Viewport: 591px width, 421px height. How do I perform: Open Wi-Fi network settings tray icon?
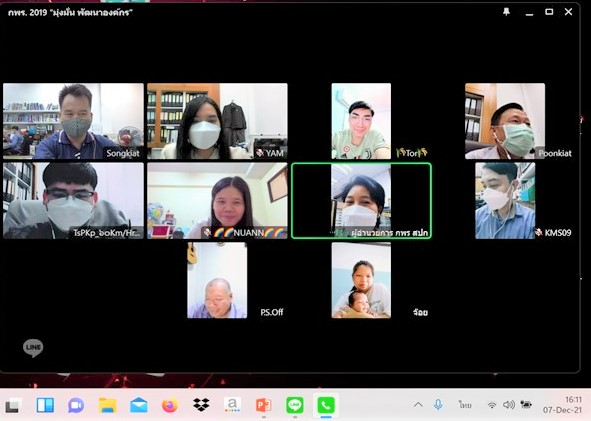(491, 405)
